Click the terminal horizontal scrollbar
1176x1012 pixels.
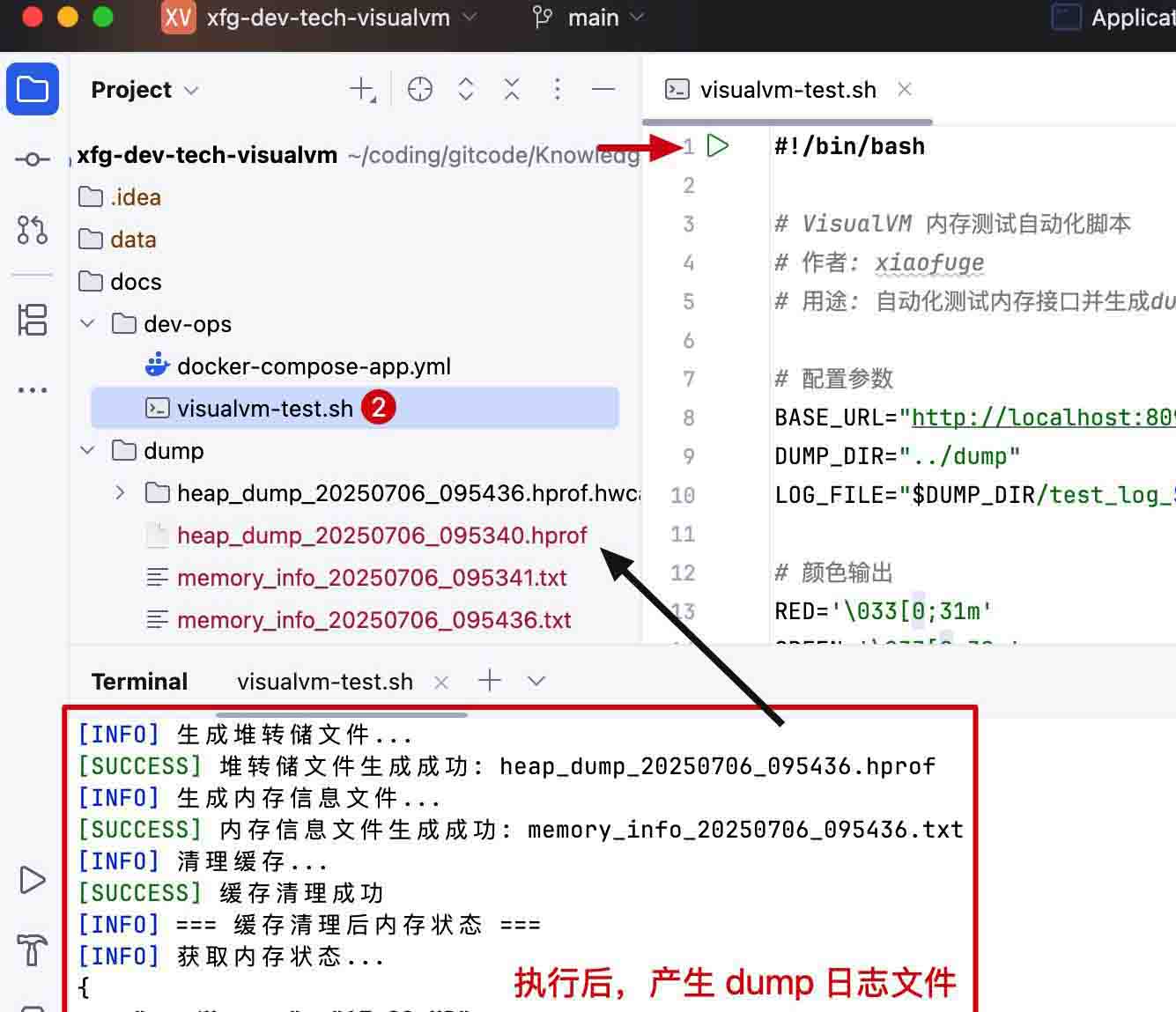point(341,714)
